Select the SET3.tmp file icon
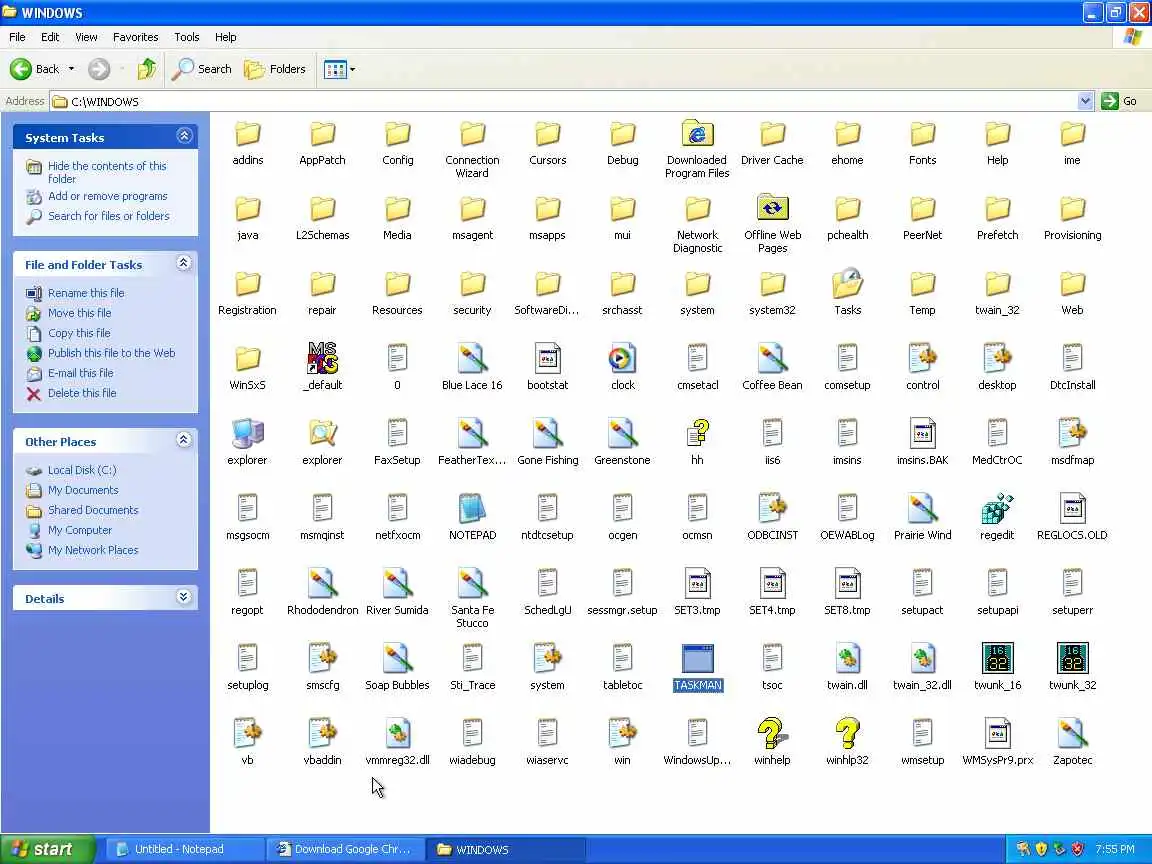The width and height of the screenshot is (1152, 864). point(697,583)
